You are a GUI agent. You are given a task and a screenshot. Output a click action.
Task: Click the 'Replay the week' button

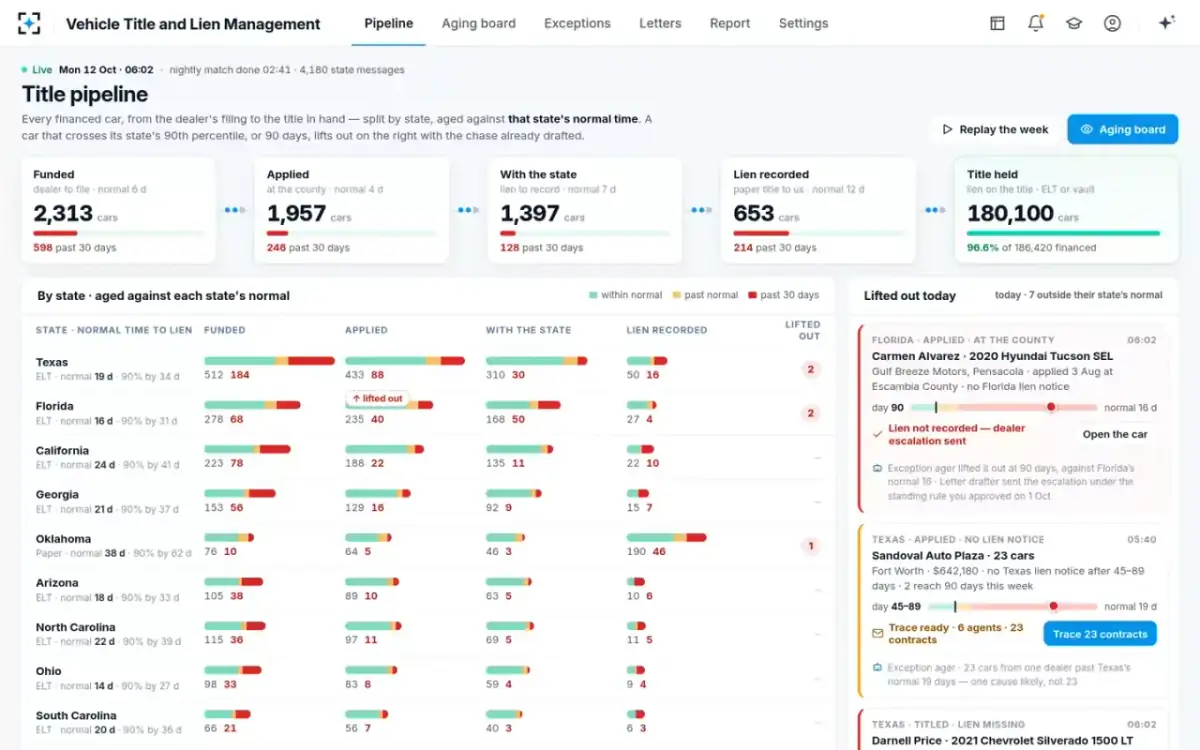(x=995, y=129)
